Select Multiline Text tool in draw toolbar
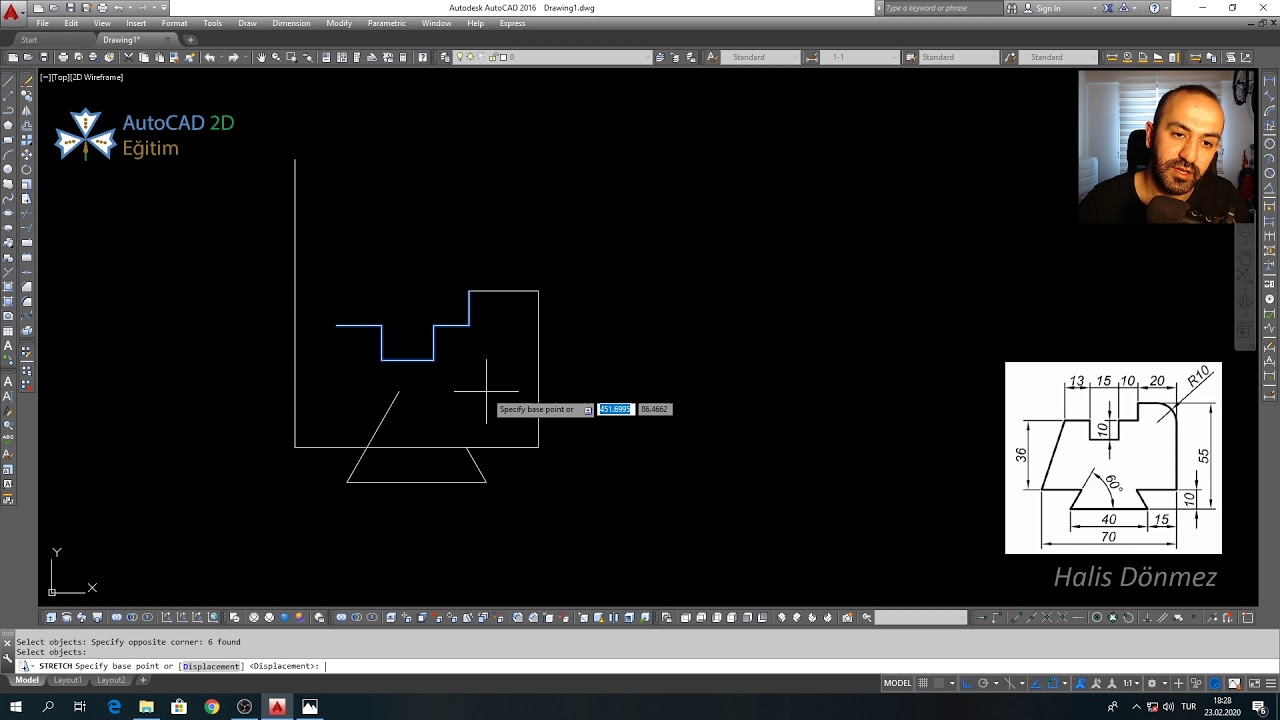The width and height of the screenshot is (1280, 720). click(x=8, y=345)
